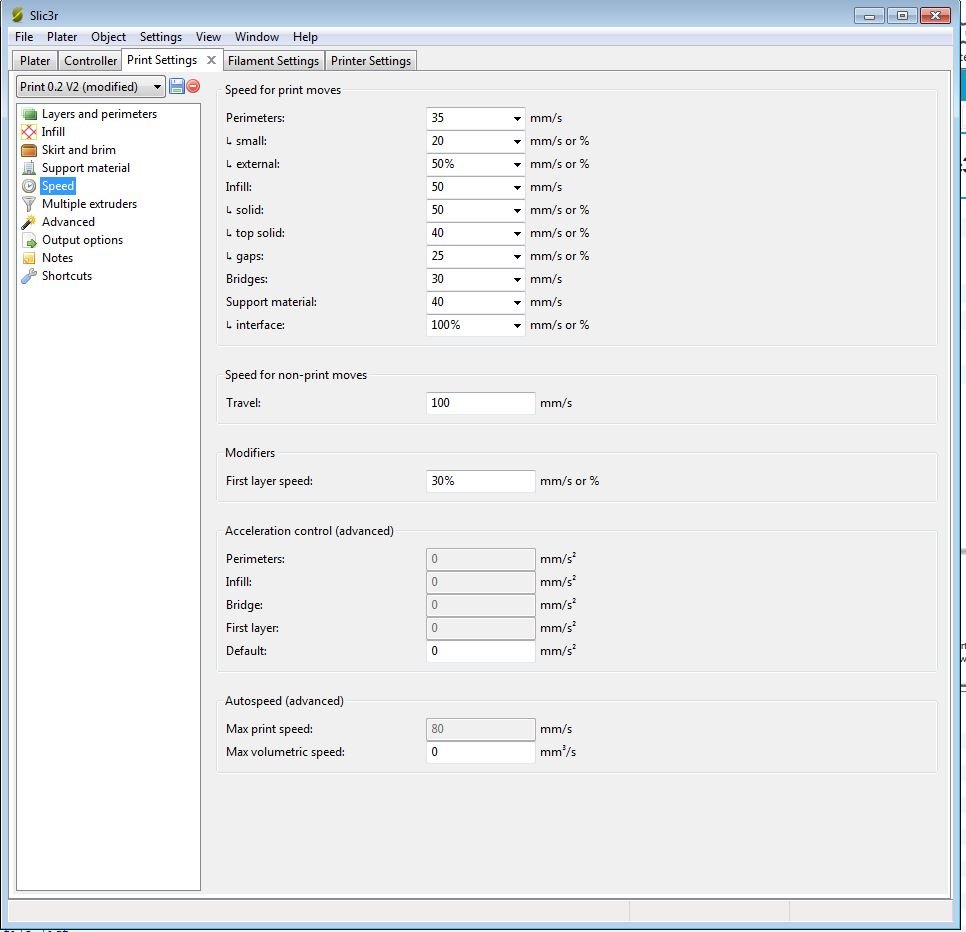Click the Skirt and brim icon
This screenshot has width=966, height=932.
tap(29, 150)
